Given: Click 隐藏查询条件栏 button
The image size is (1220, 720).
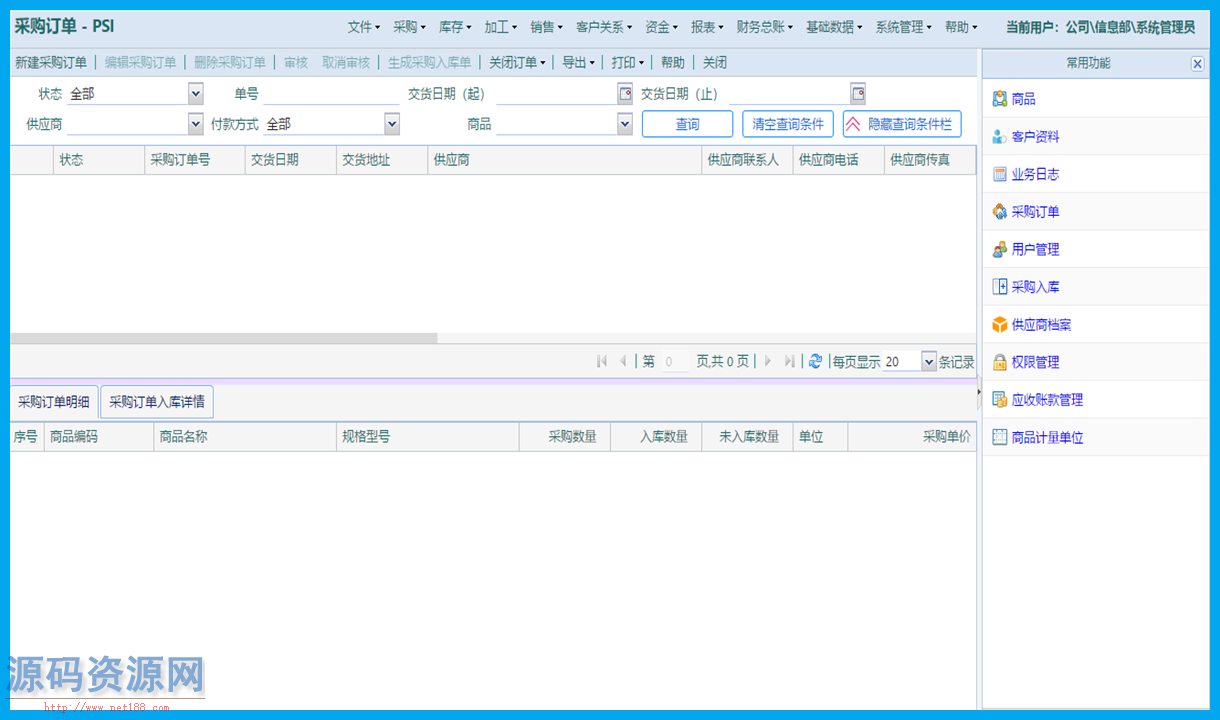Looking at the screenshot, I should [x=902, y=124].
